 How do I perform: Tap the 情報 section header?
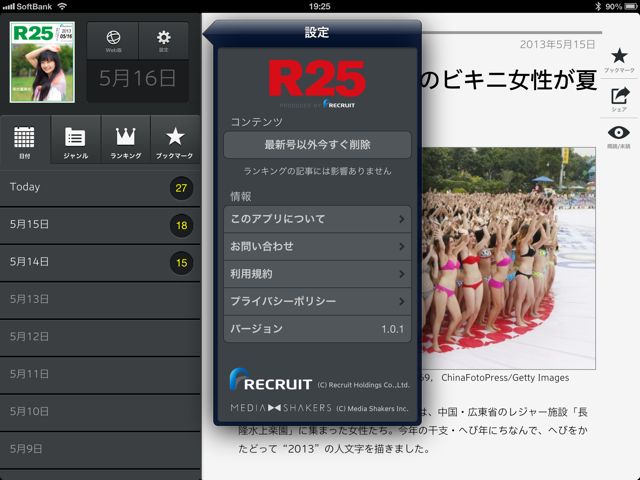coord(241,196)
